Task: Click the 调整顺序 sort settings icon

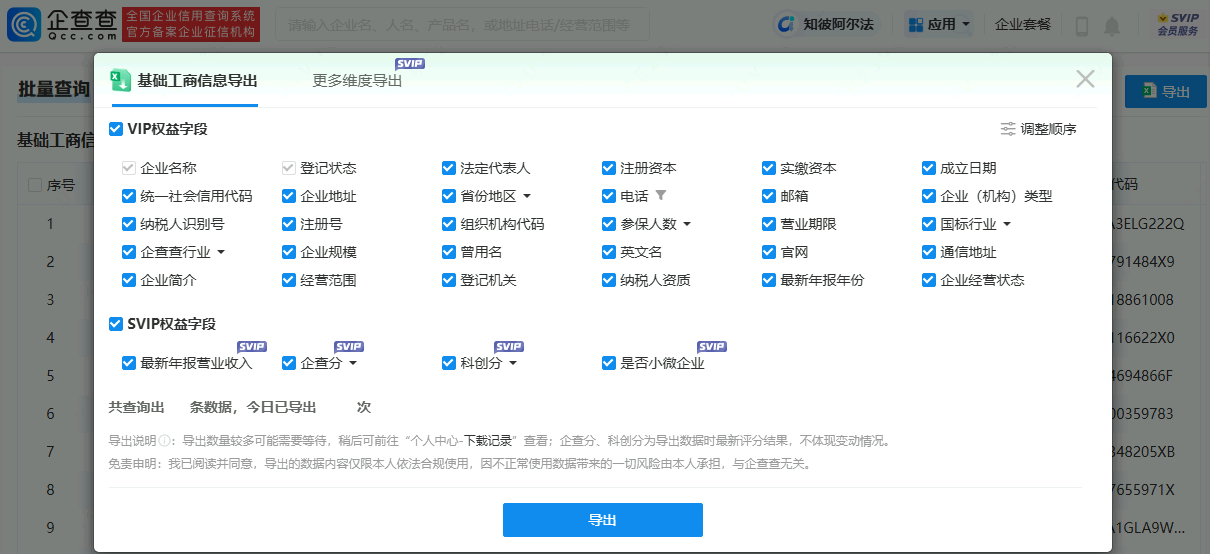Action: click(1008, 130)
